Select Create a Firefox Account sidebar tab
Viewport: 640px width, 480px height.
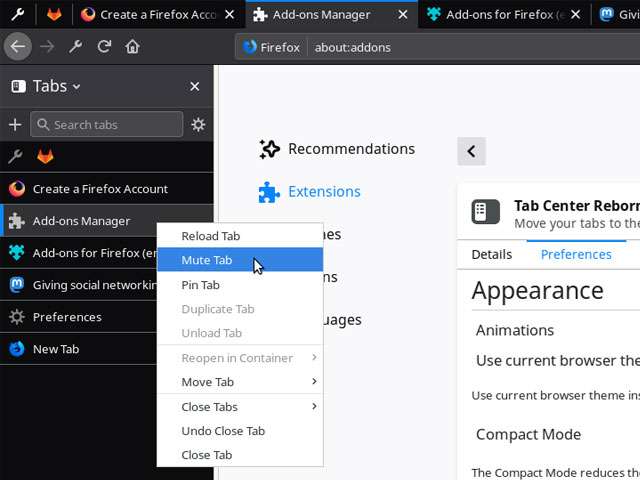107,189
